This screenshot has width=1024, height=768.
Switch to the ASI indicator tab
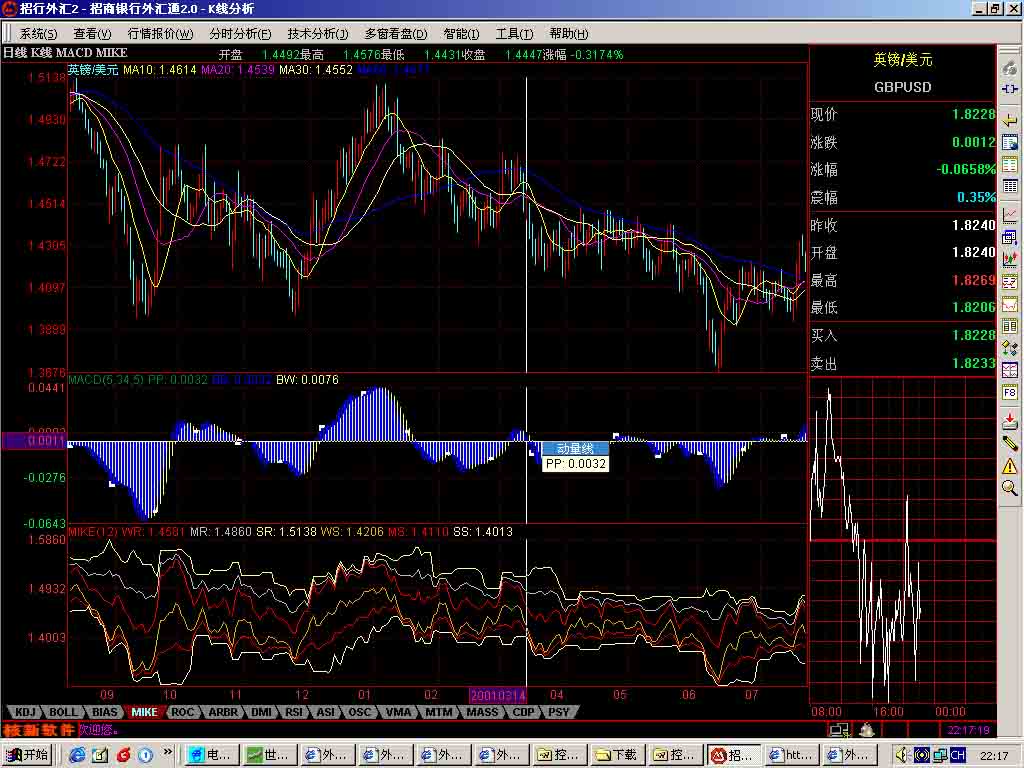pyautogui.click(x=325, y=712)
